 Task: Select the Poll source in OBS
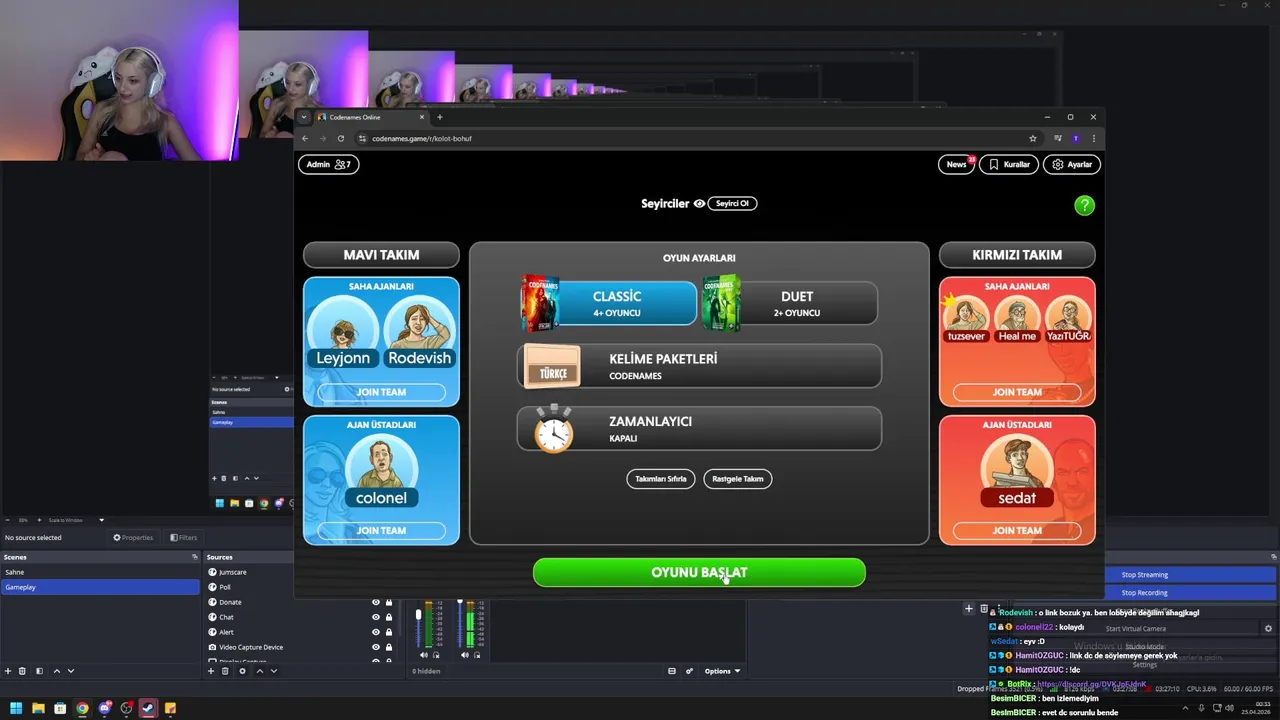click(225, 587)
